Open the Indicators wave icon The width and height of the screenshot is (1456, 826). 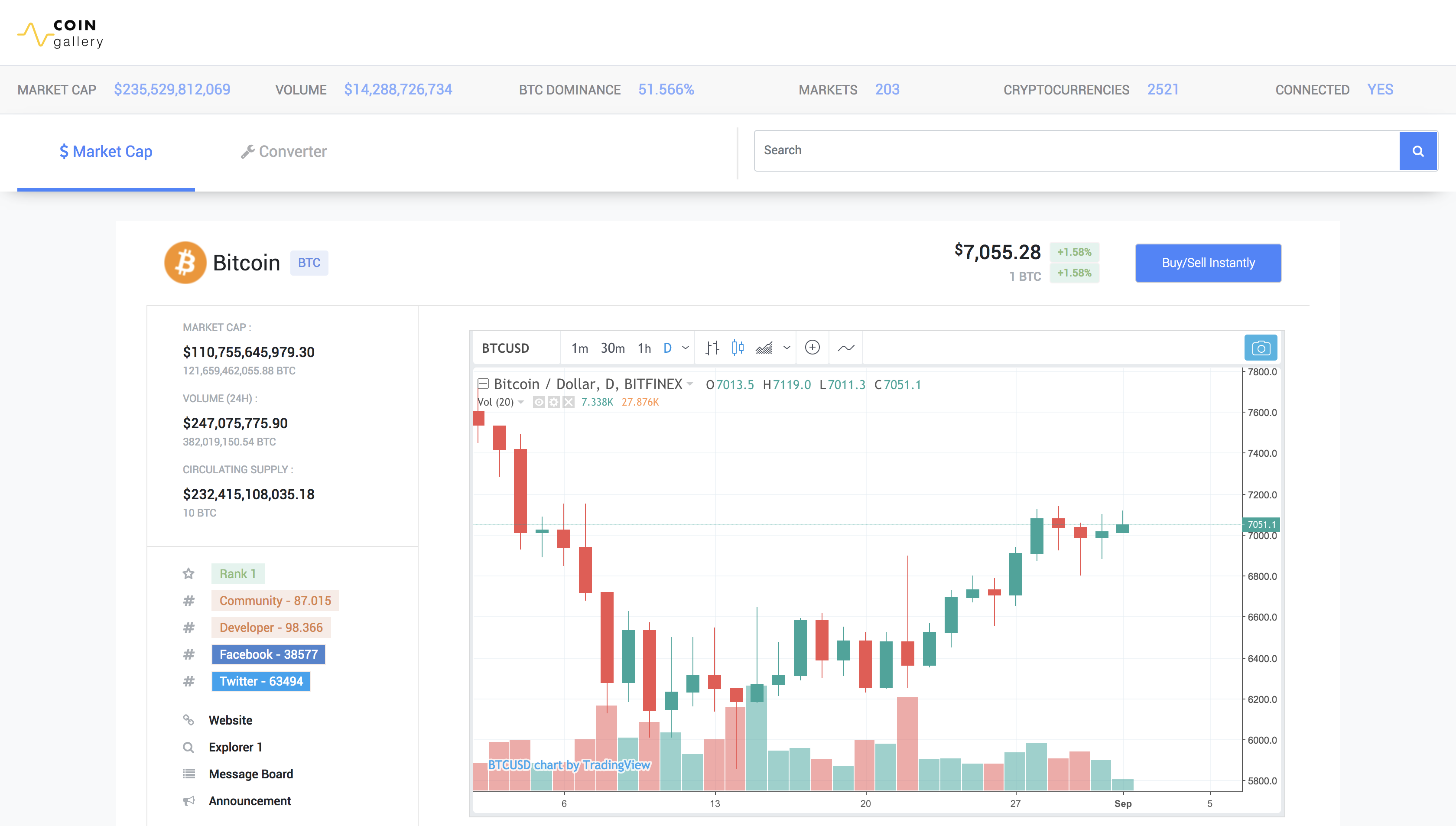(x=846, y=348)
